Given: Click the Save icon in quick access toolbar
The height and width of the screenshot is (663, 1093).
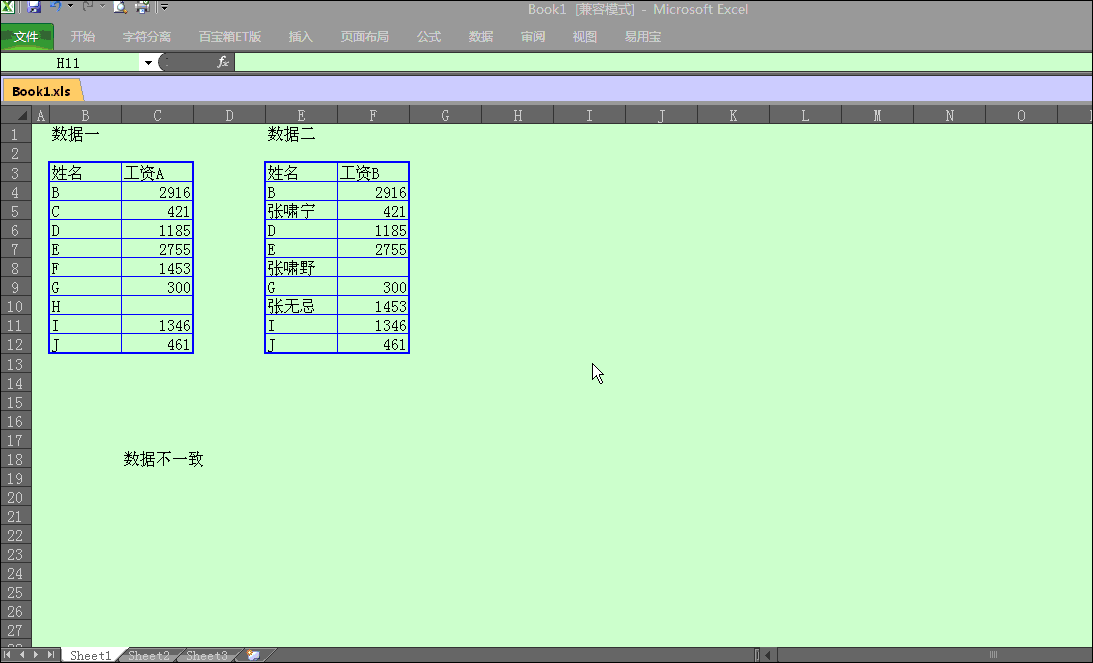Looking at the screenshot, I should tap(34, 8).
